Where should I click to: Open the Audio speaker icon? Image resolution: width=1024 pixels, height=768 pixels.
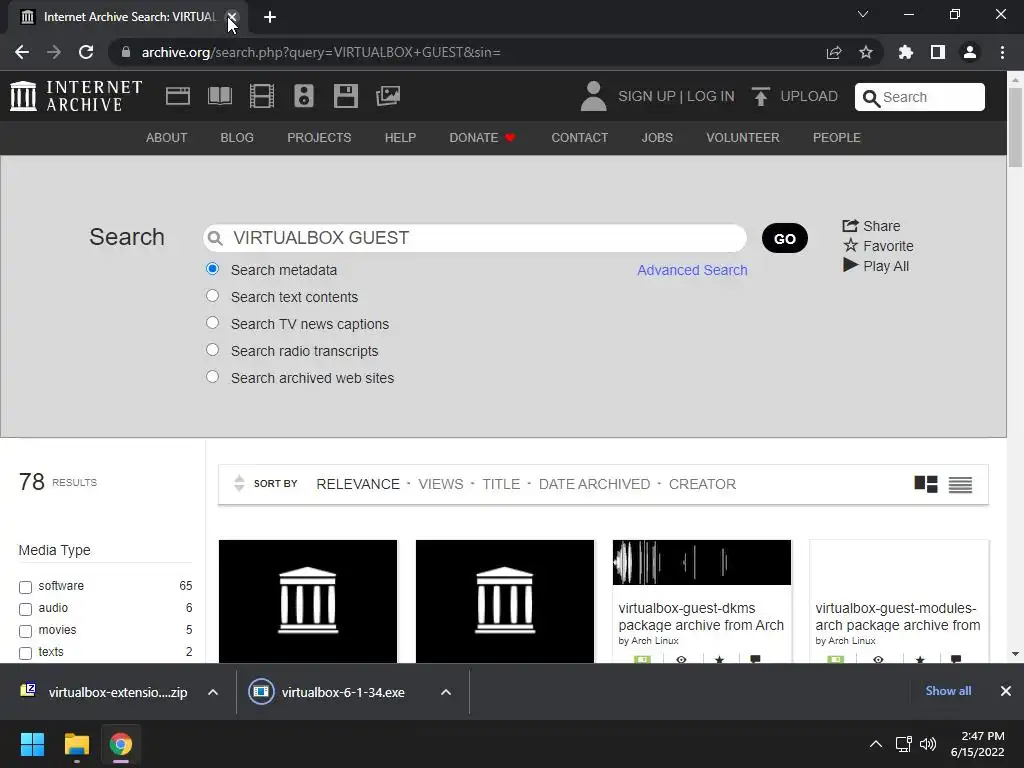304,96
